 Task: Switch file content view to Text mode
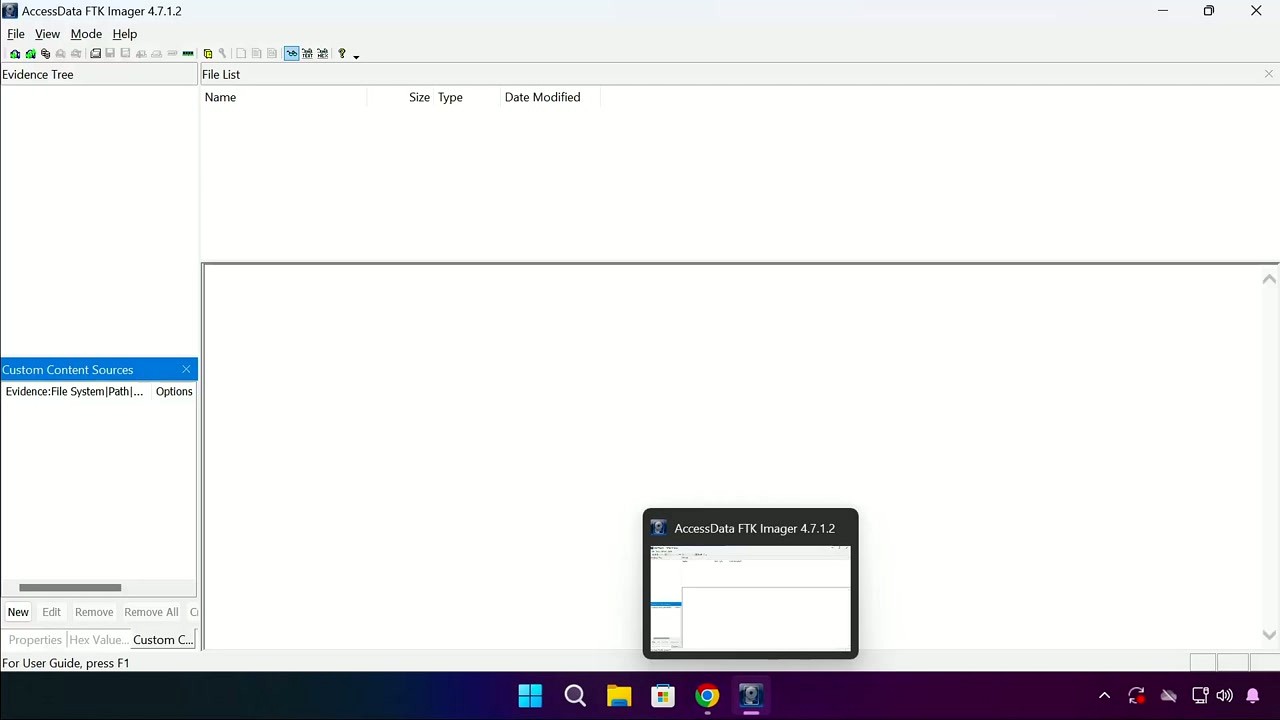tap(307, 53)
